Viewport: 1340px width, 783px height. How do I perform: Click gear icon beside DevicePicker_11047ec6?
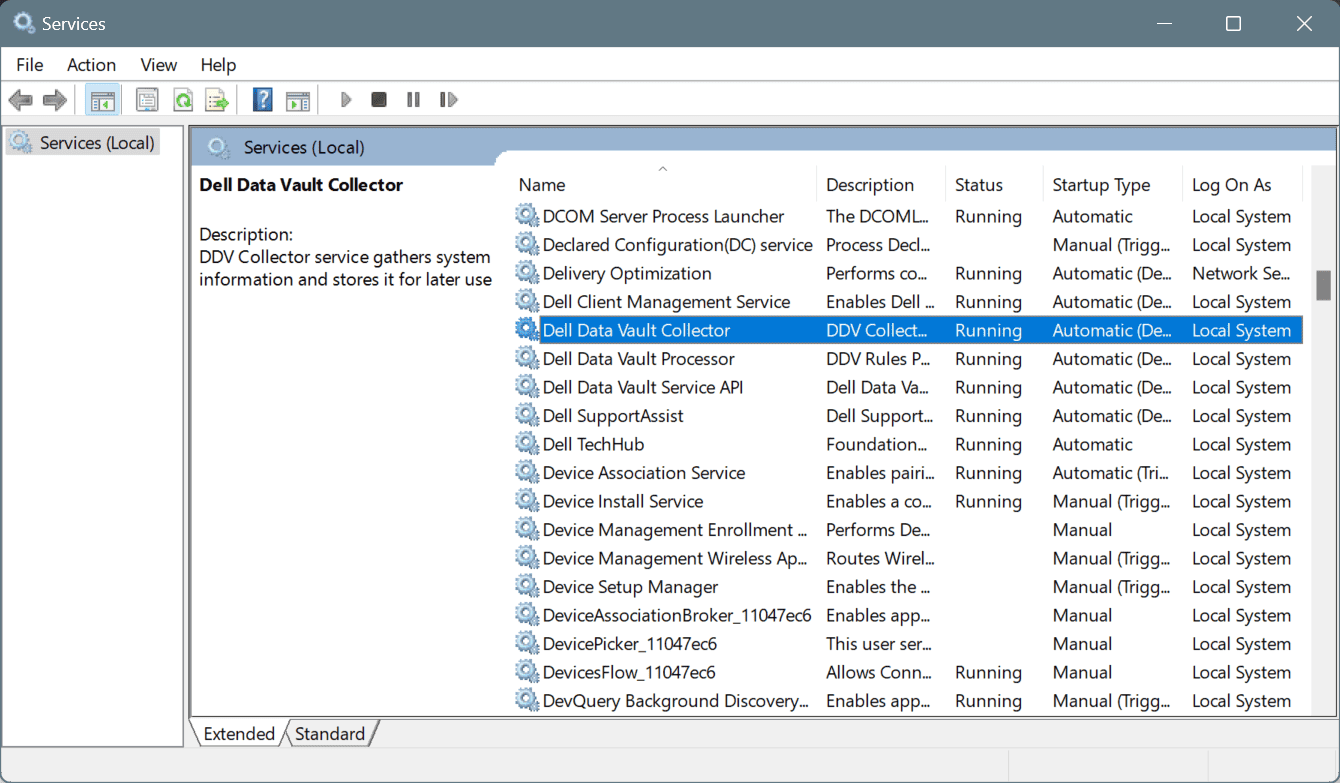(x=527, y=644)
